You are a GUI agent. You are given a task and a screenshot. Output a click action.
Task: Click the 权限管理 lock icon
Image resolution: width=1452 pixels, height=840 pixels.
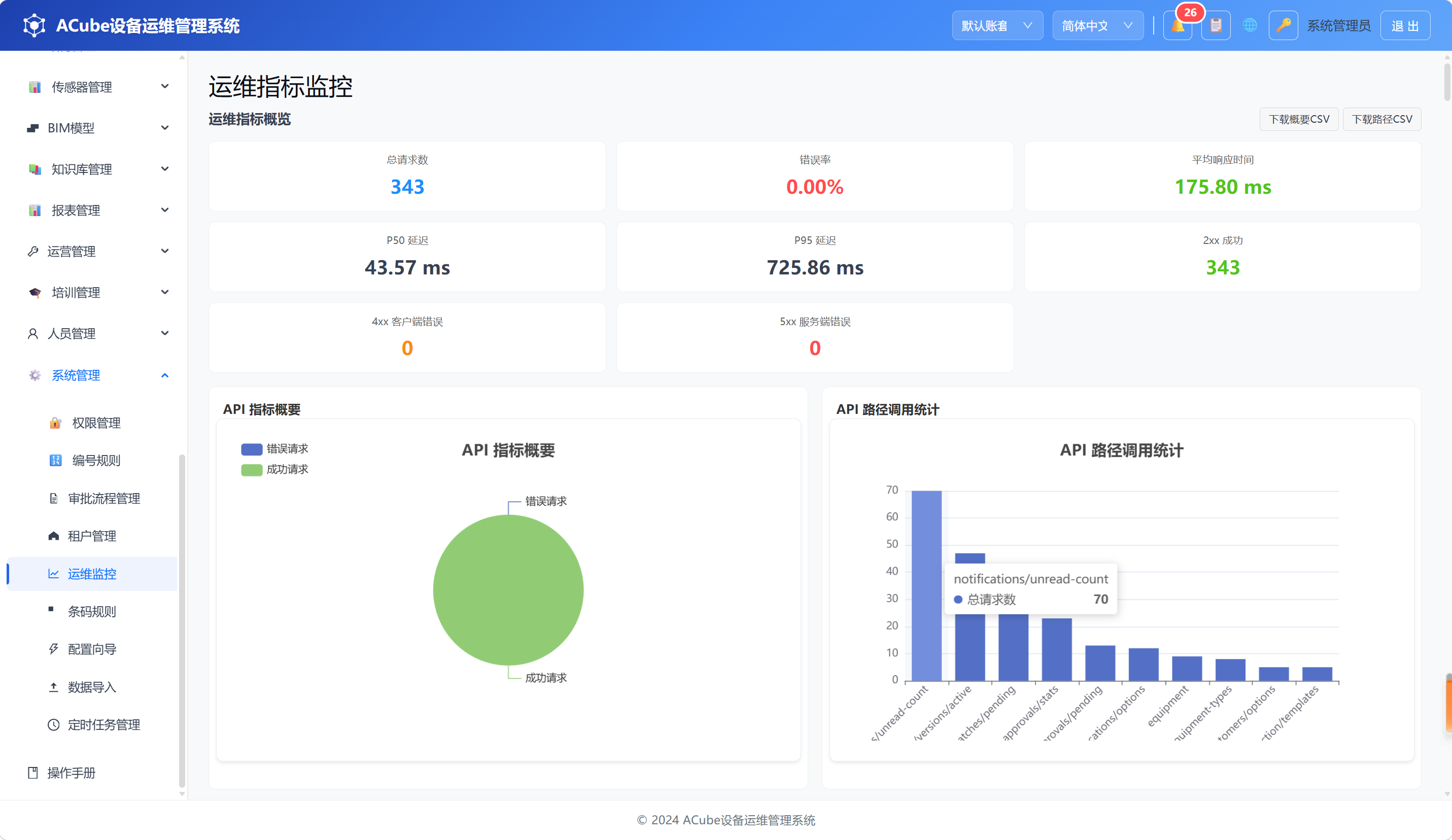click(55, 423)
